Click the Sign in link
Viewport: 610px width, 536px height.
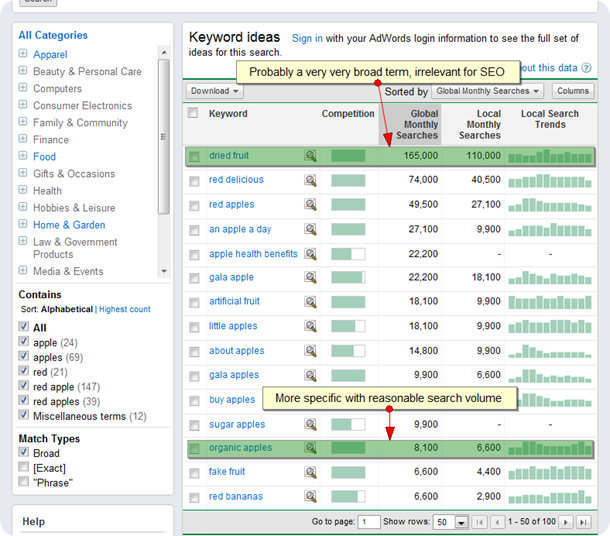[306, 39]
